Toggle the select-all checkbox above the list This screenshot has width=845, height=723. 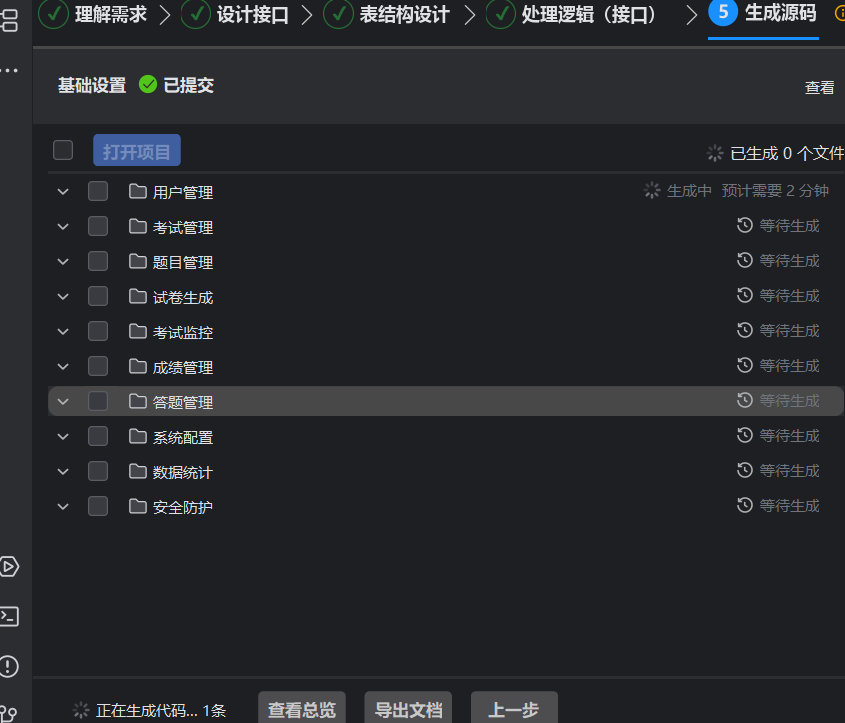pos(63,149)
